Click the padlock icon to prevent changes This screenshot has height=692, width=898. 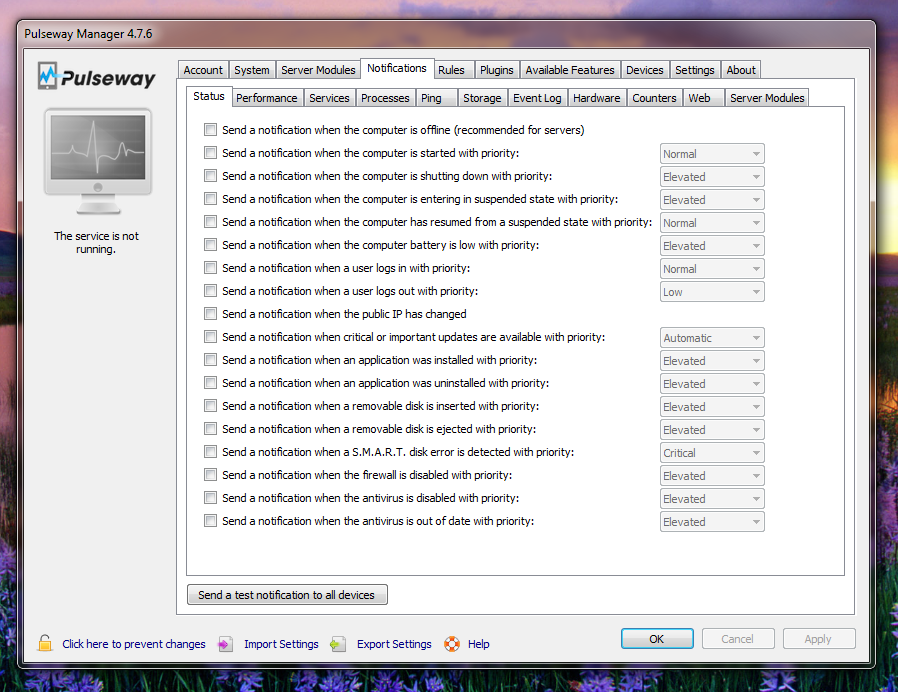coord(45,643)
